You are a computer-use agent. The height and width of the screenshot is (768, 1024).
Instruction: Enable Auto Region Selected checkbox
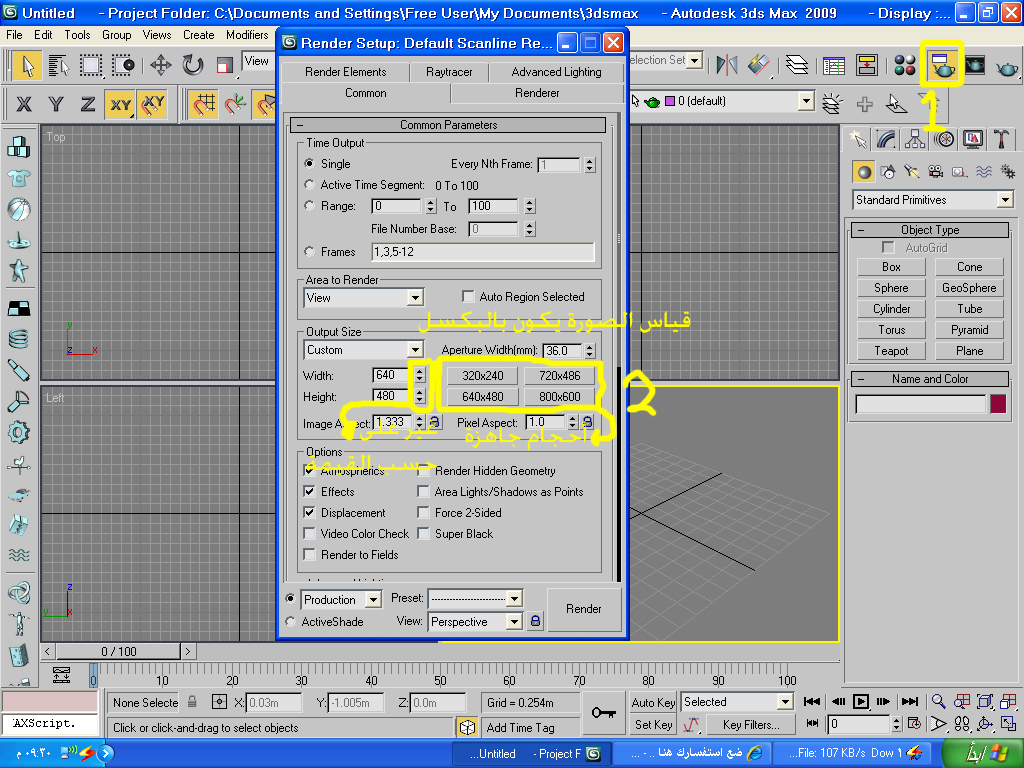468,296
